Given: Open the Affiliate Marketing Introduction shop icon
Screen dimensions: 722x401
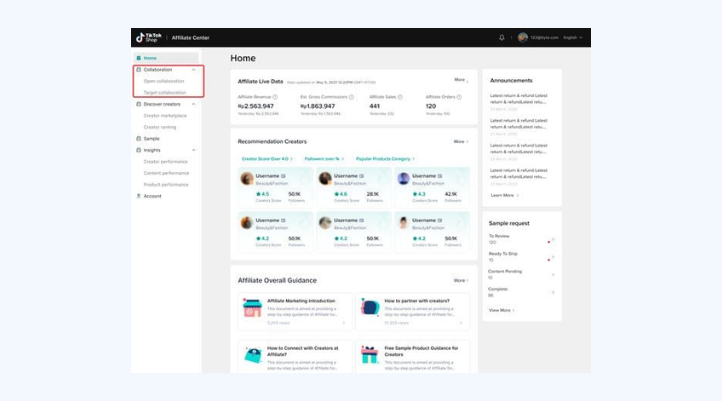Looking at the screenshot, I should pos(251,308).
